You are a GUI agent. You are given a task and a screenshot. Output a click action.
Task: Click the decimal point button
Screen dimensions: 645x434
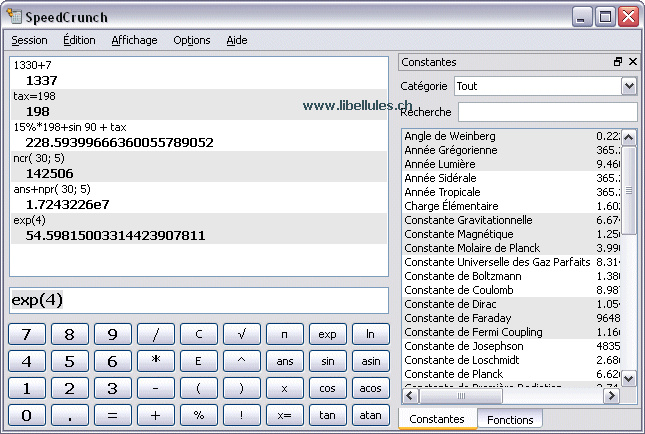pyautogui.click(x=70, y=415)
